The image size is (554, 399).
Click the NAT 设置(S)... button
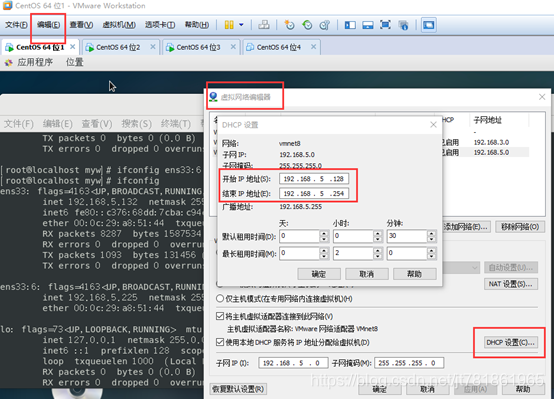coord(511,284)
